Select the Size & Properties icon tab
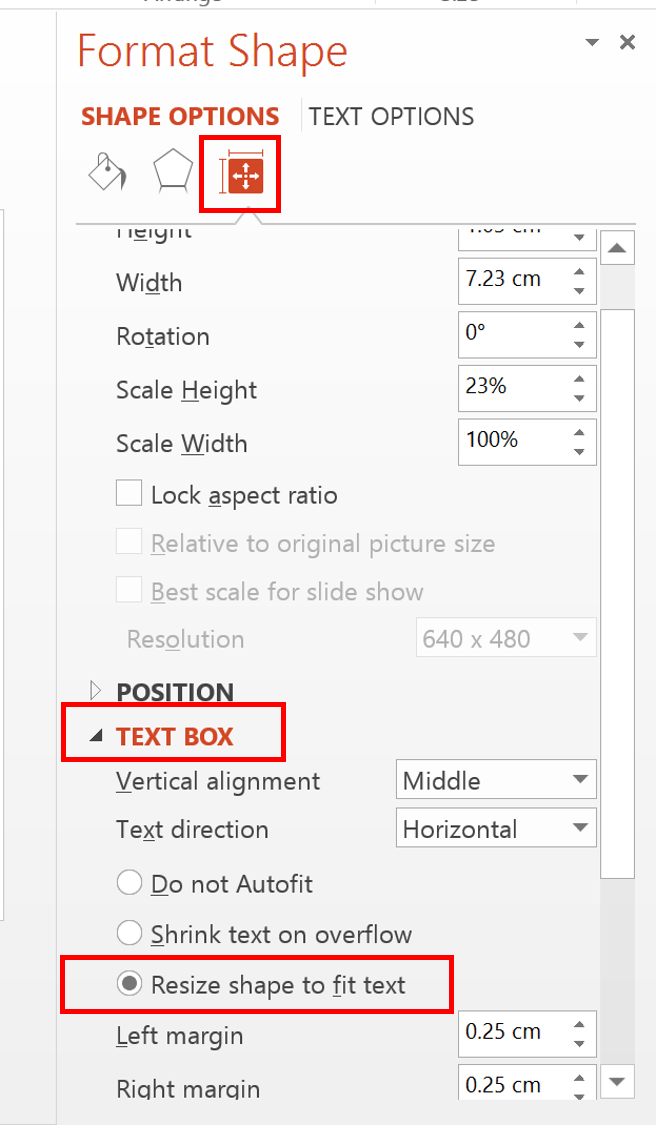 click(x=241, y=174)
